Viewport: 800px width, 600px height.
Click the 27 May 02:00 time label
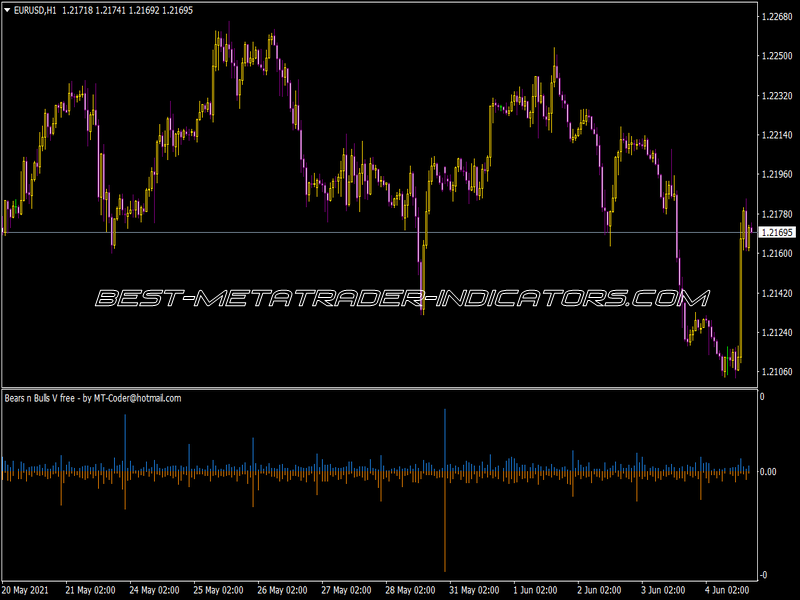[x=346, y=590]
